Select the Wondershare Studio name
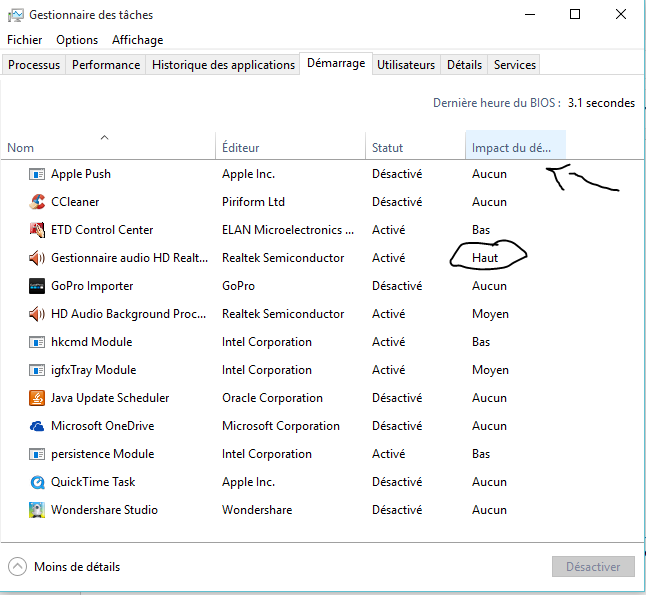Viewport: 646px width, 595px height. [104, 510]
